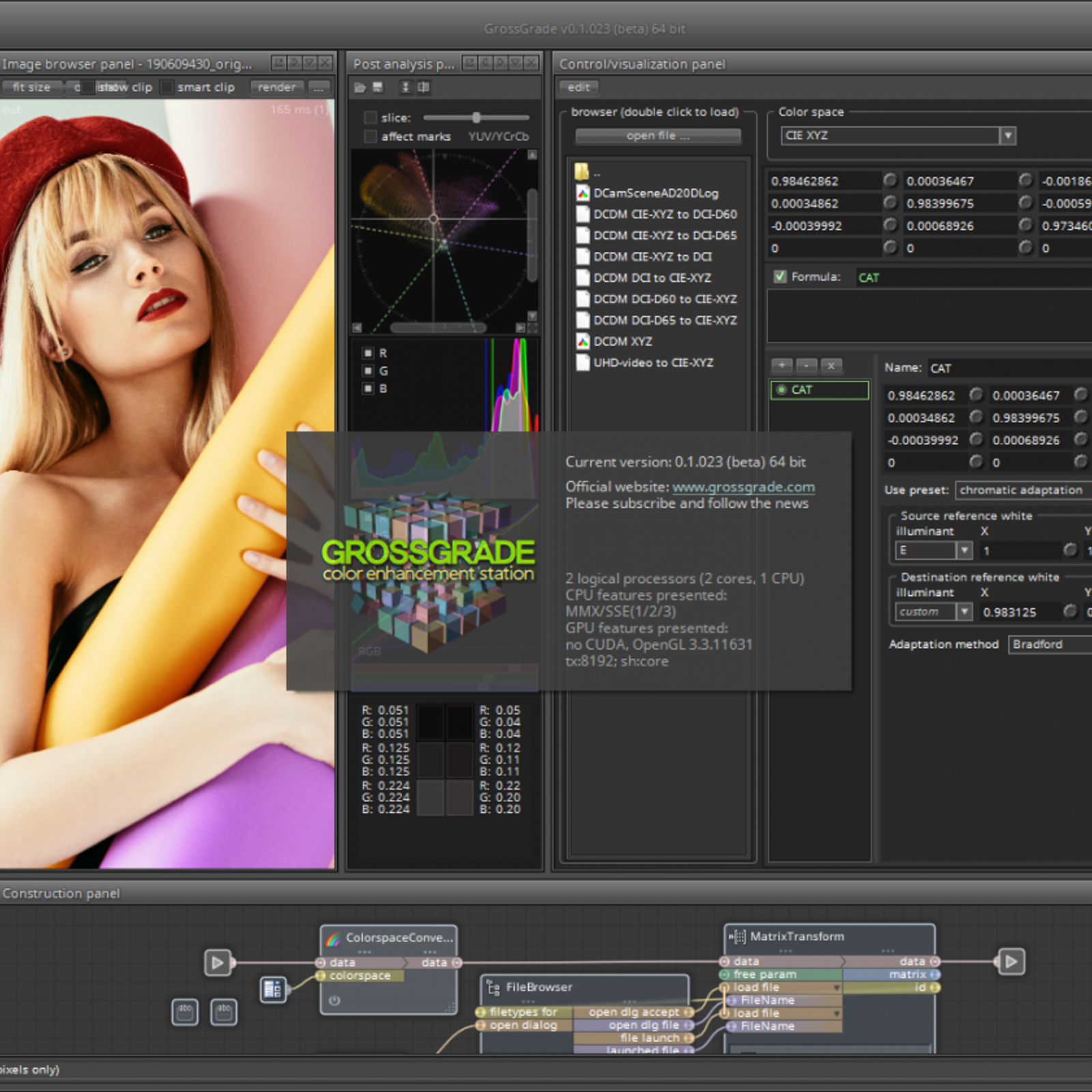Toggle the affect marks checkbox
The image size is (1092, 1092).
tap(369, 136)
